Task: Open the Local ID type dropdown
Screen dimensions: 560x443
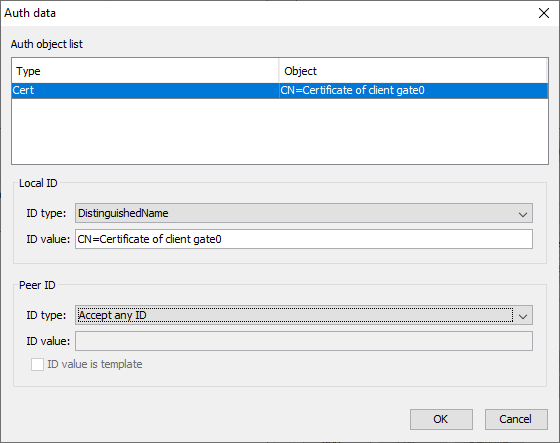Action: point(304,213)
